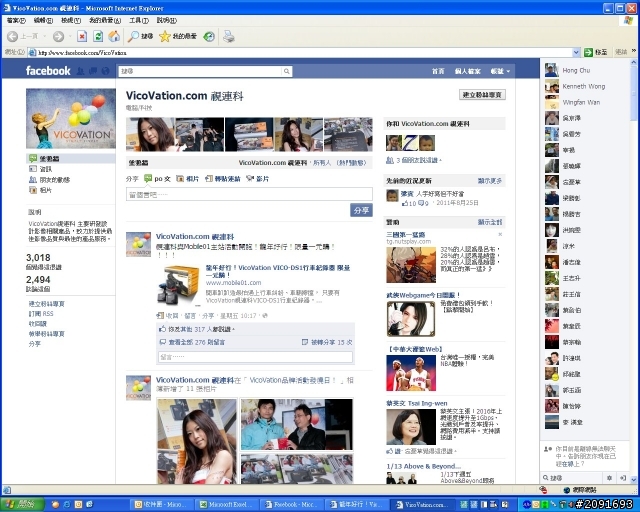The width and height of the screenshot is (640, 512).
Task: Click the blue 分享 share button
Action: click(x=361, y=210)
